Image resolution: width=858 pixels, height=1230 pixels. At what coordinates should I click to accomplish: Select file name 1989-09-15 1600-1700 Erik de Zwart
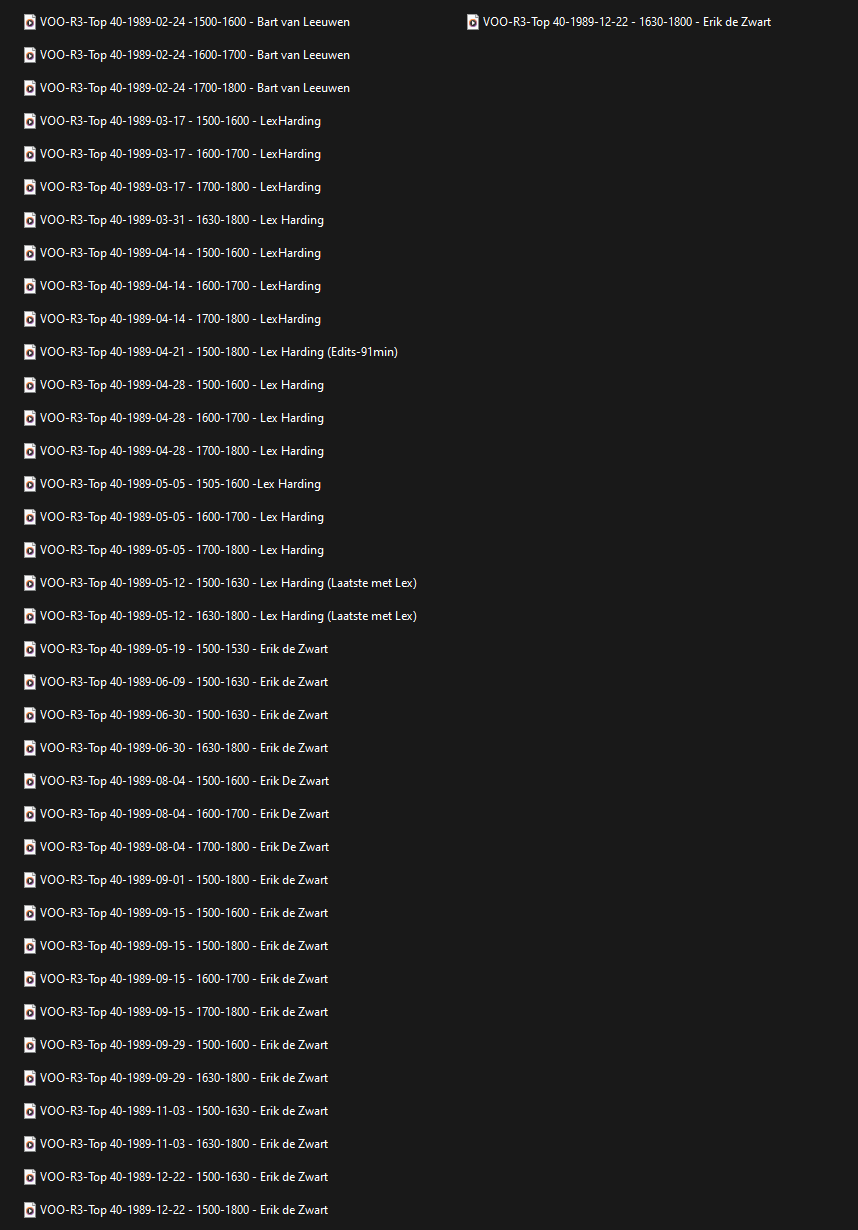184,979
